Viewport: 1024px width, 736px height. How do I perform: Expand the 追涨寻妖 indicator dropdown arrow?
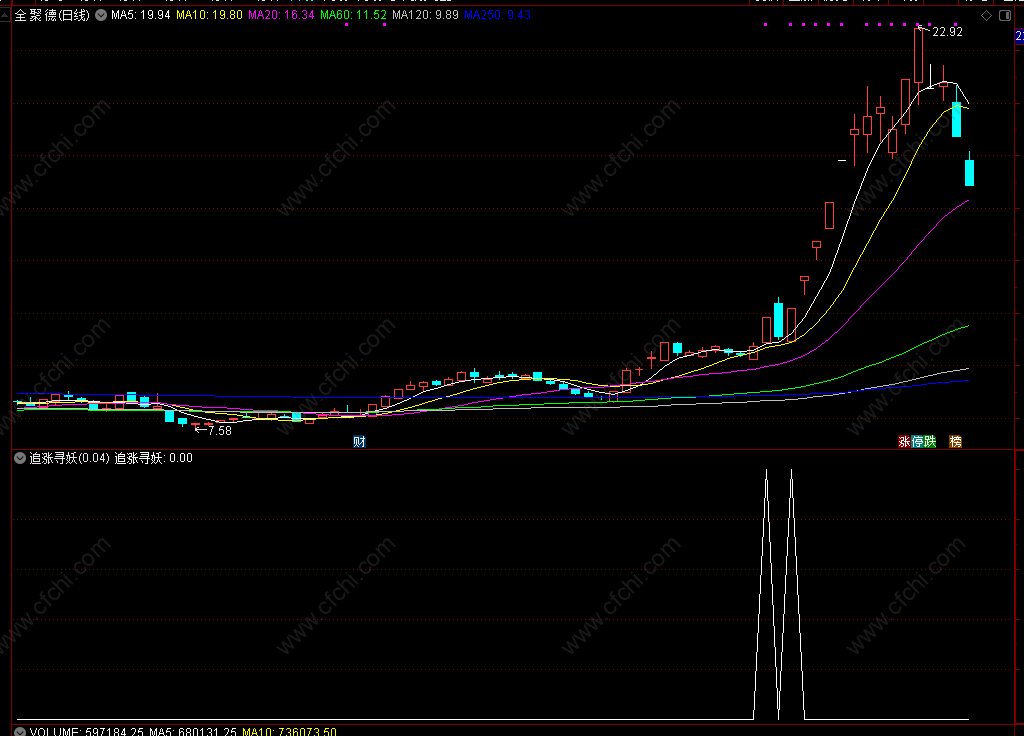tap(20, 458)
